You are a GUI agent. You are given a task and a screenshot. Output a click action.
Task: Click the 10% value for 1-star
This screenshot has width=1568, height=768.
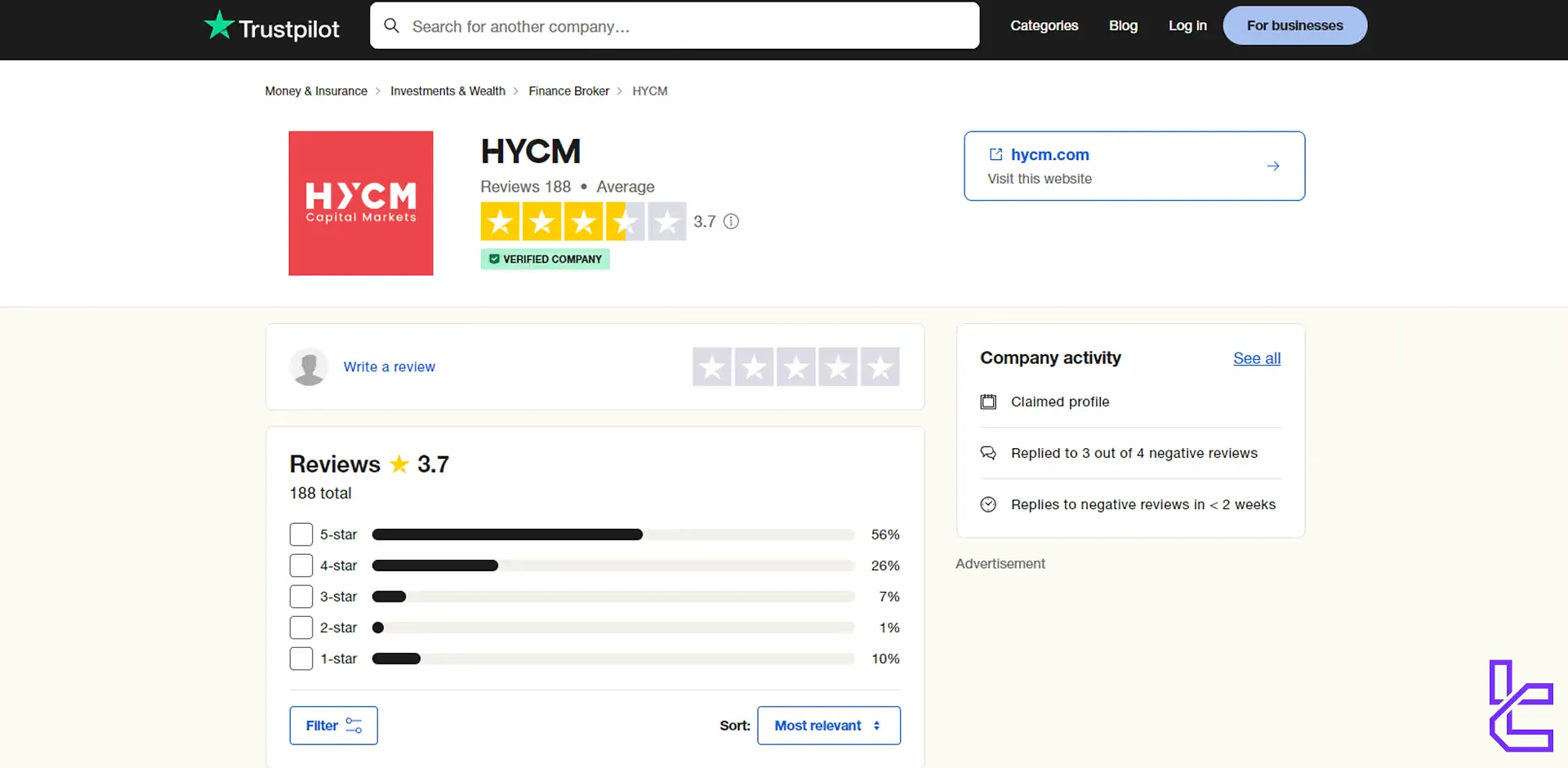[x=885, y=659]
